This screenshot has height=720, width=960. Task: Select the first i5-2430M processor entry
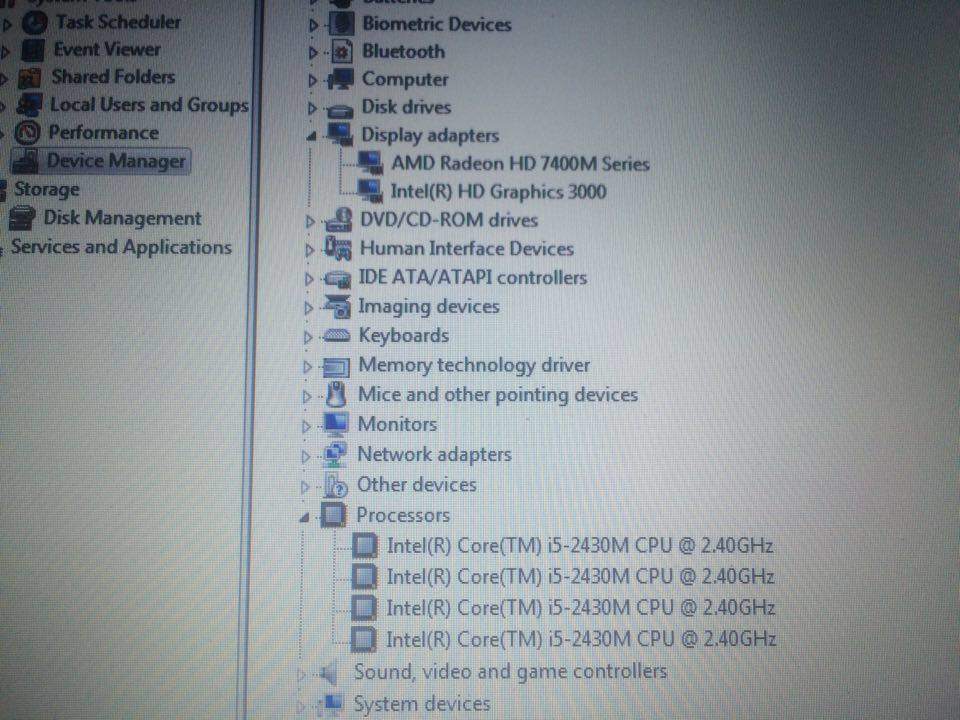[x=580, y=546]
